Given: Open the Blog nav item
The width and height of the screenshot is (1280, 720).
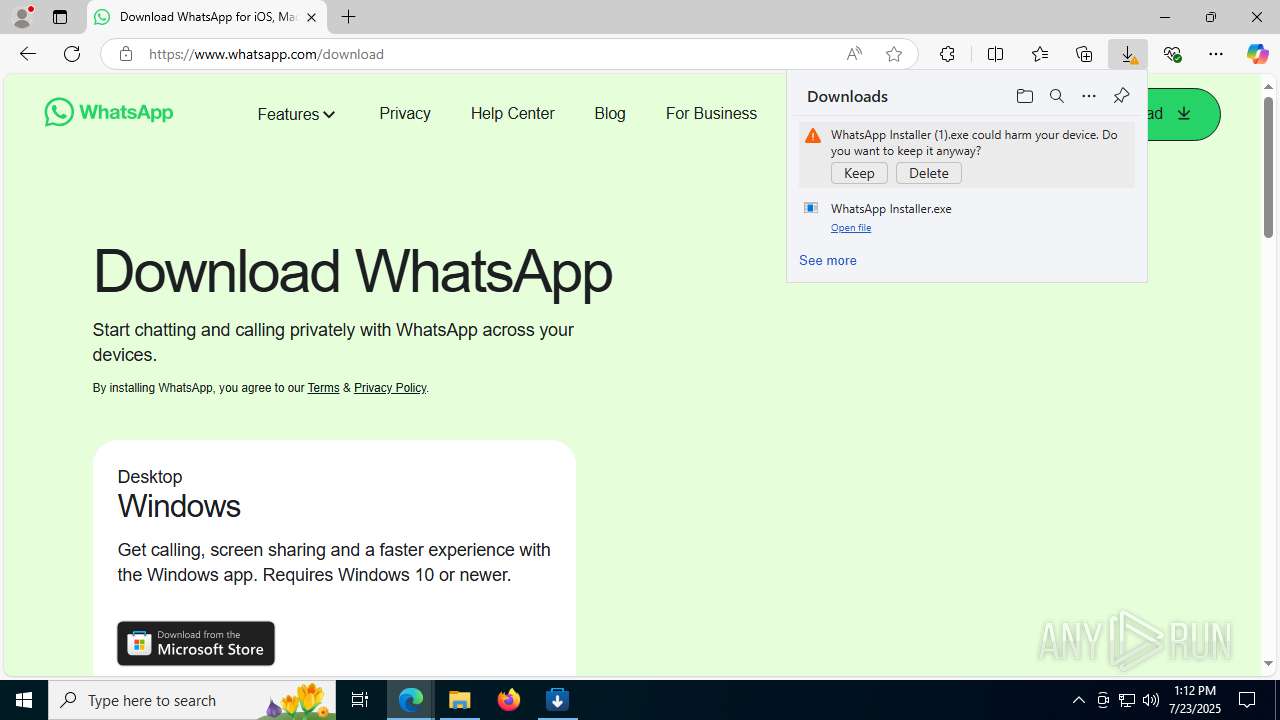Looking at the screenshot, I should 610,113.
